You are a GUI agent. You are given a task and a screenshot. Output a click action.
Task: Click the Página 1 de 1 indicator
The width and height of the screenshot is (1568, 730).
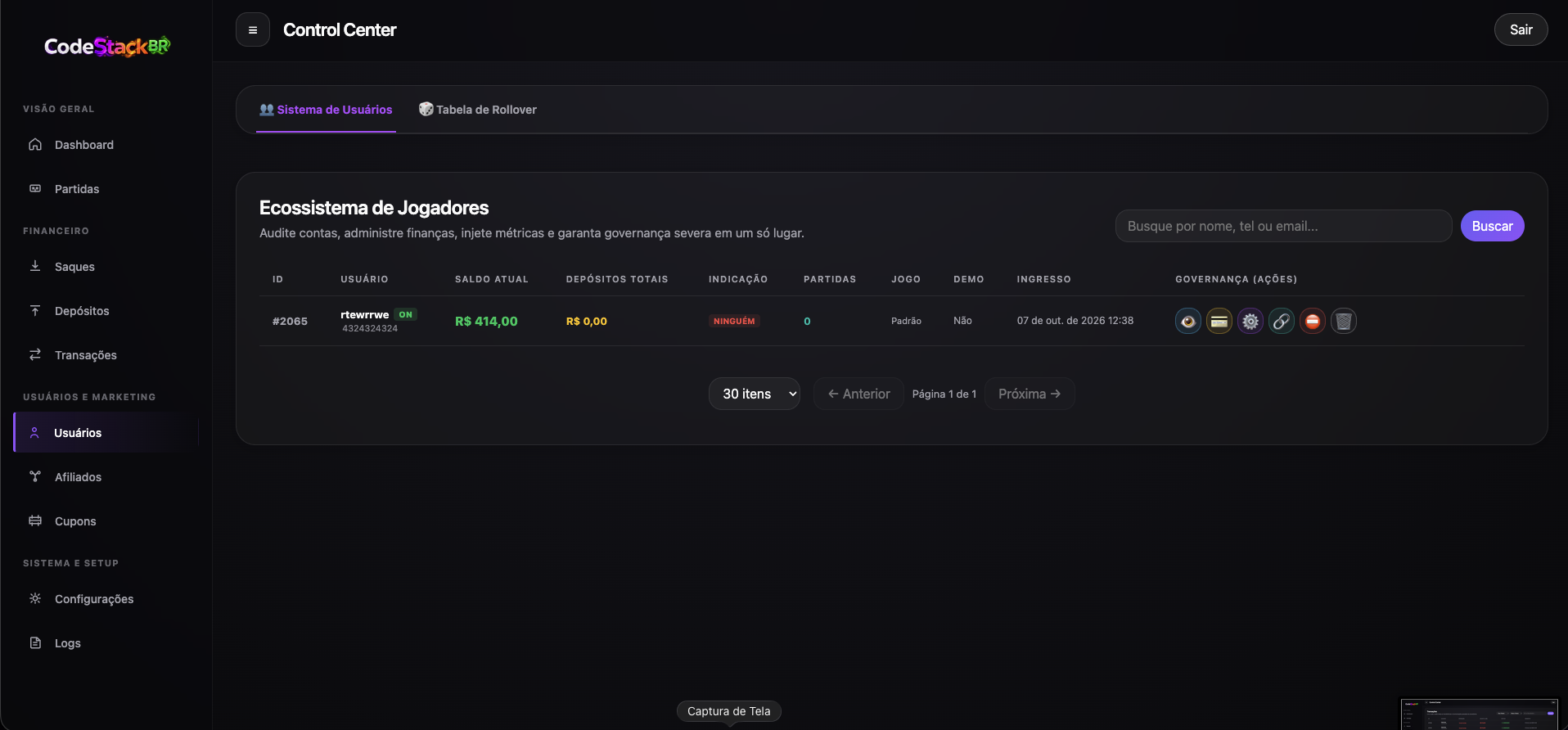click(x=944, y=394)
